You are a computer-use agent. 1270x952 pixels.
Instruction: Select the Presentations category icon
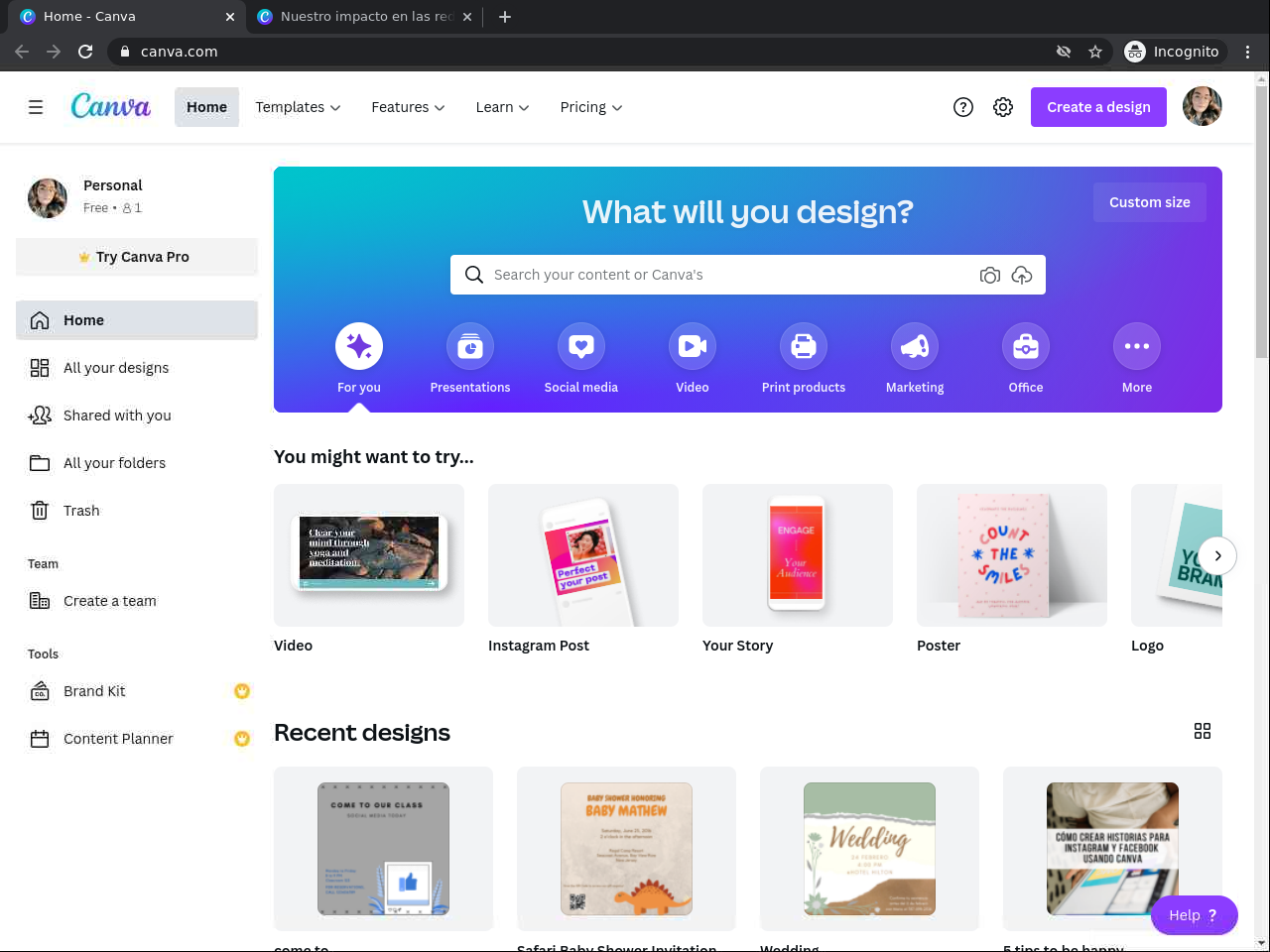point(470,346)
